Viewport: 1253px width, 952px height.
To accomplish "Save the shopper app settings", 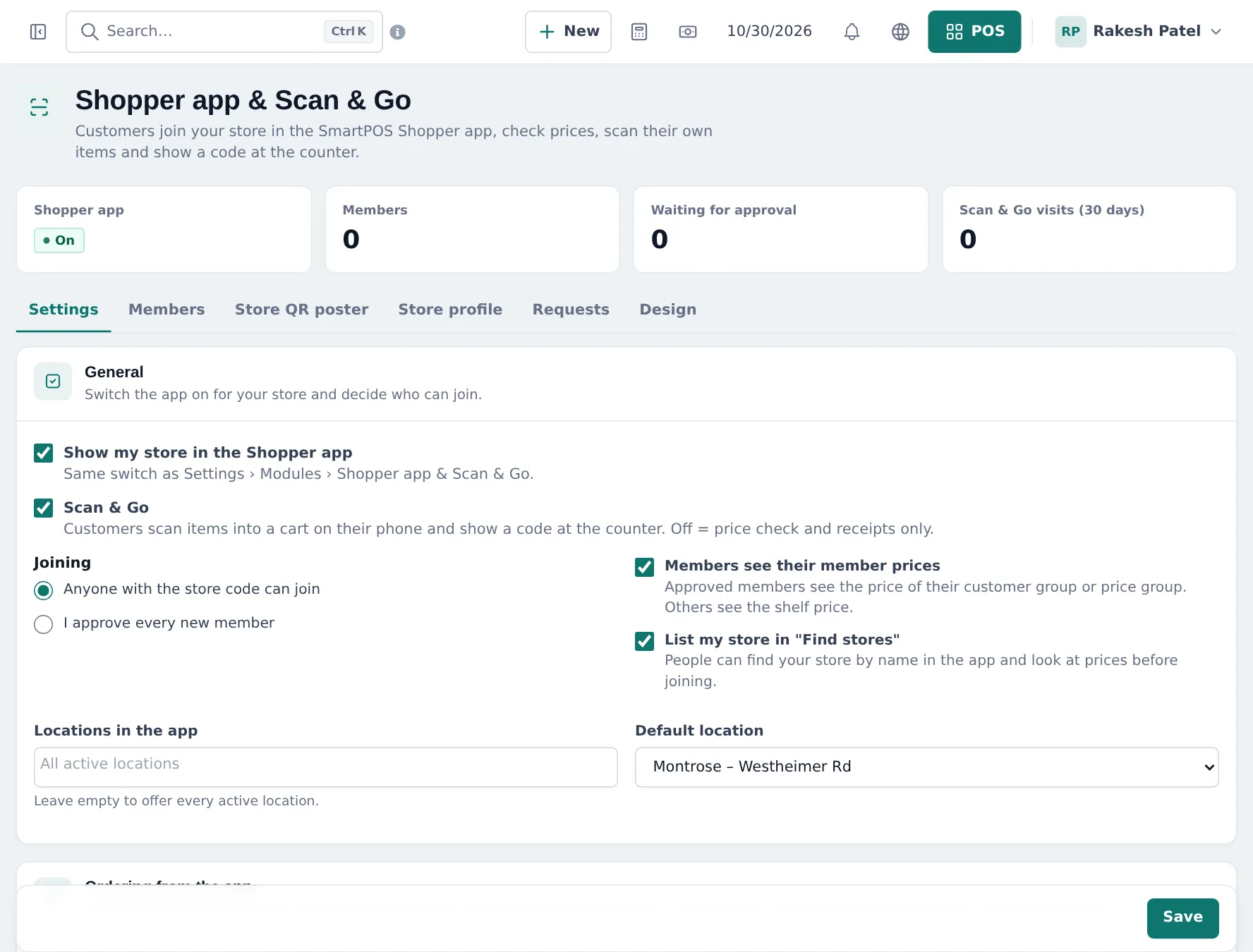I will coord(1183,918).
